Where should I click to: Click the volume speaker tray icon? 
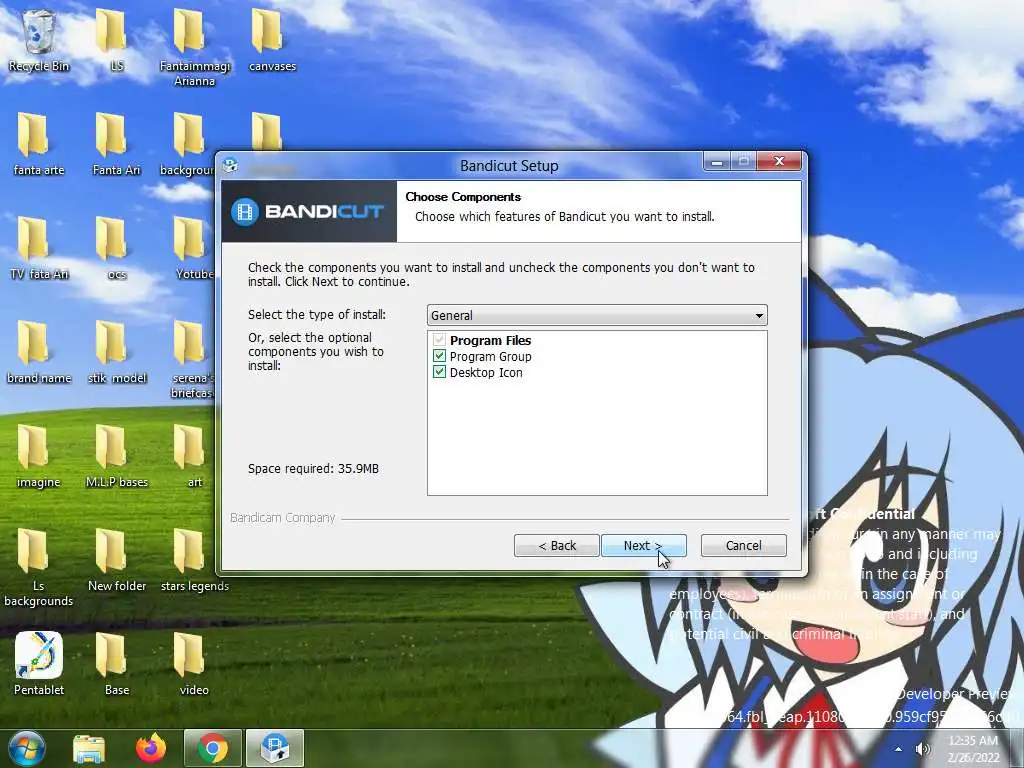pos(922,749)
